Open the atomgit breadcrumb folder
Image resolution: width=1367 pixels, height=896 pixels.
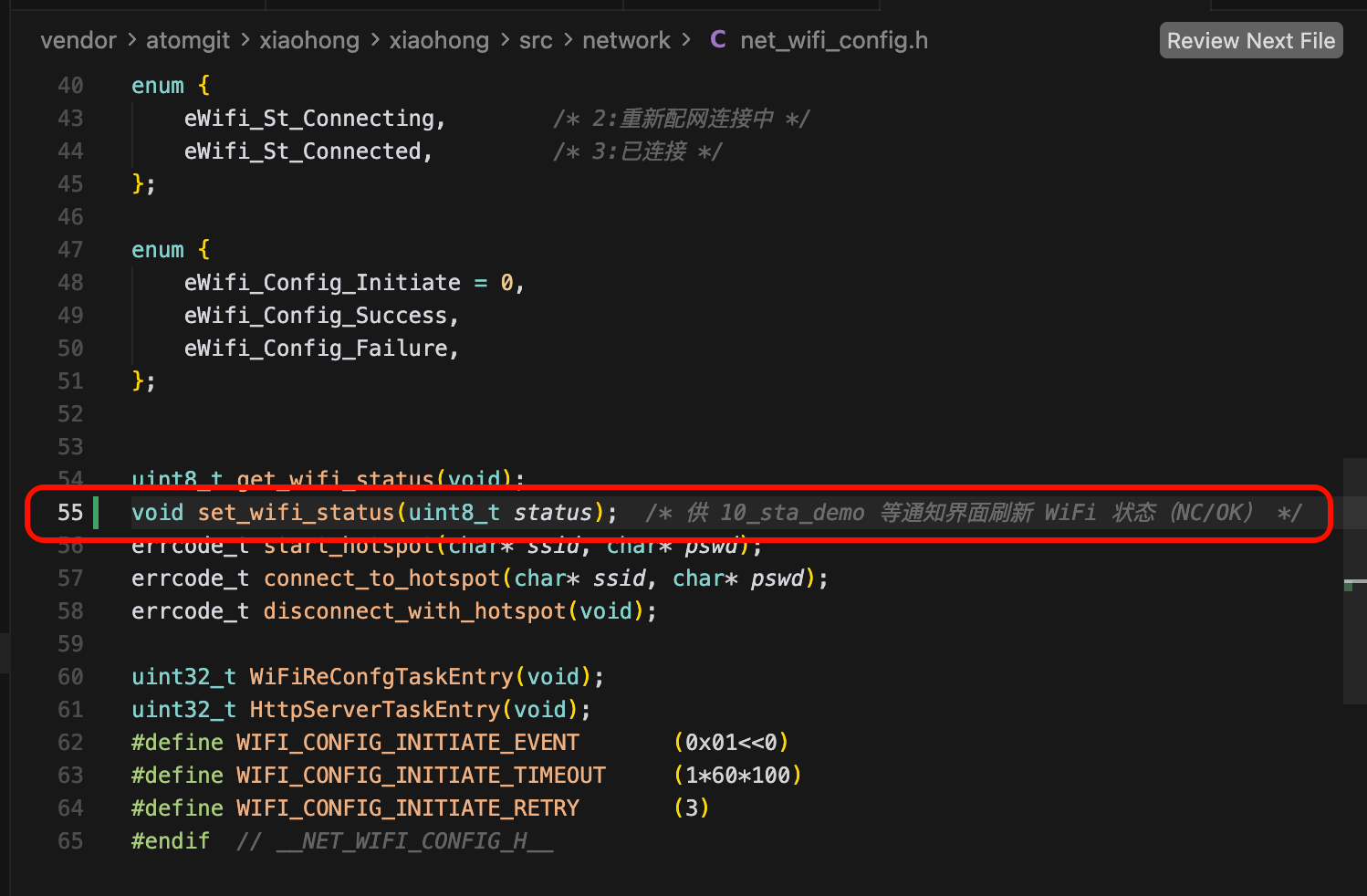pyautogui.click(x=188, y=40)
